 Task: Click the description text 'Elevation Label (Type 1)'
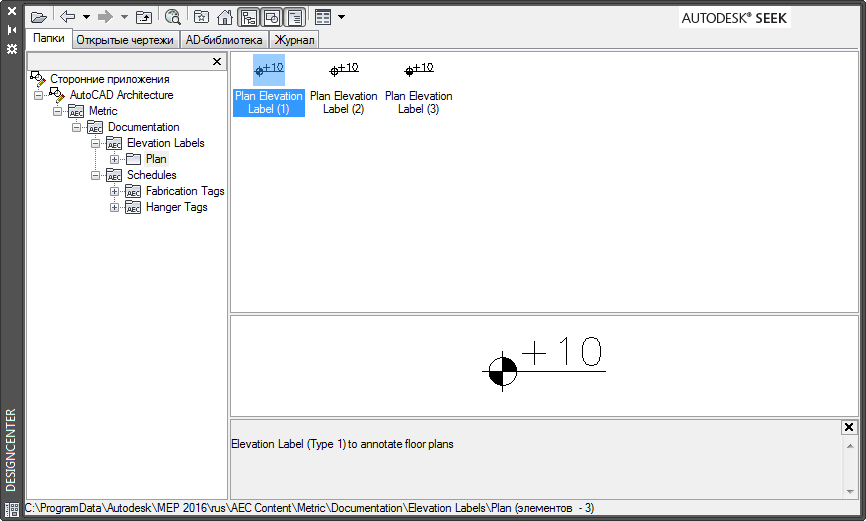(x=288, y=444)
